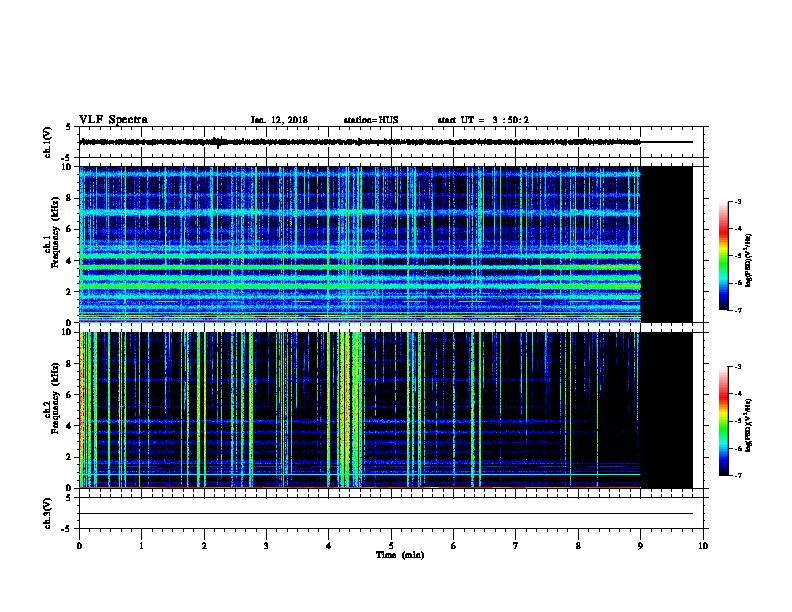Click tick label "10" on the Time axis

tap(703, 545)
